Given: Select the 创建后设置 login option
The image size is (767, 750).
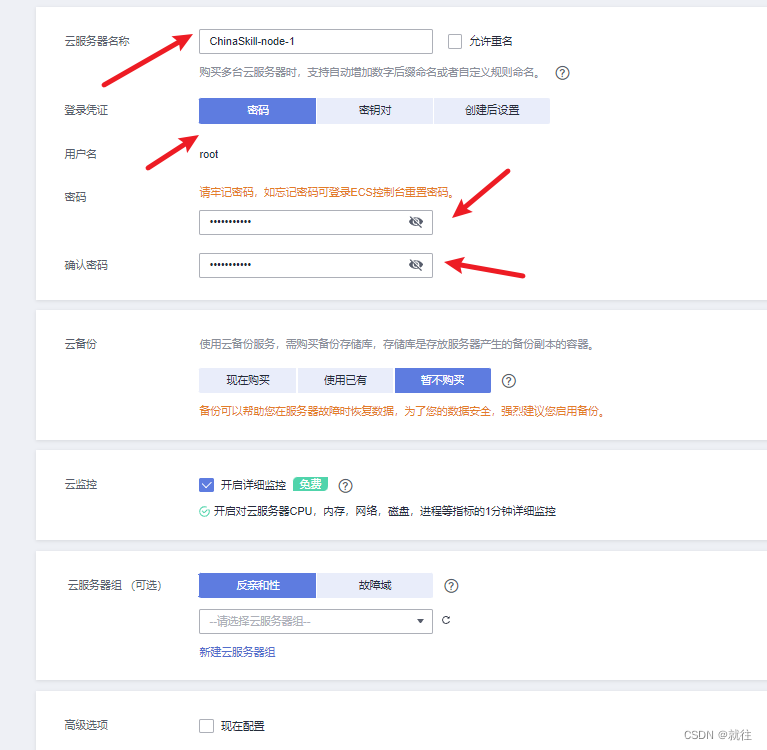Looking at the screenshot, I should coord(492,111).
